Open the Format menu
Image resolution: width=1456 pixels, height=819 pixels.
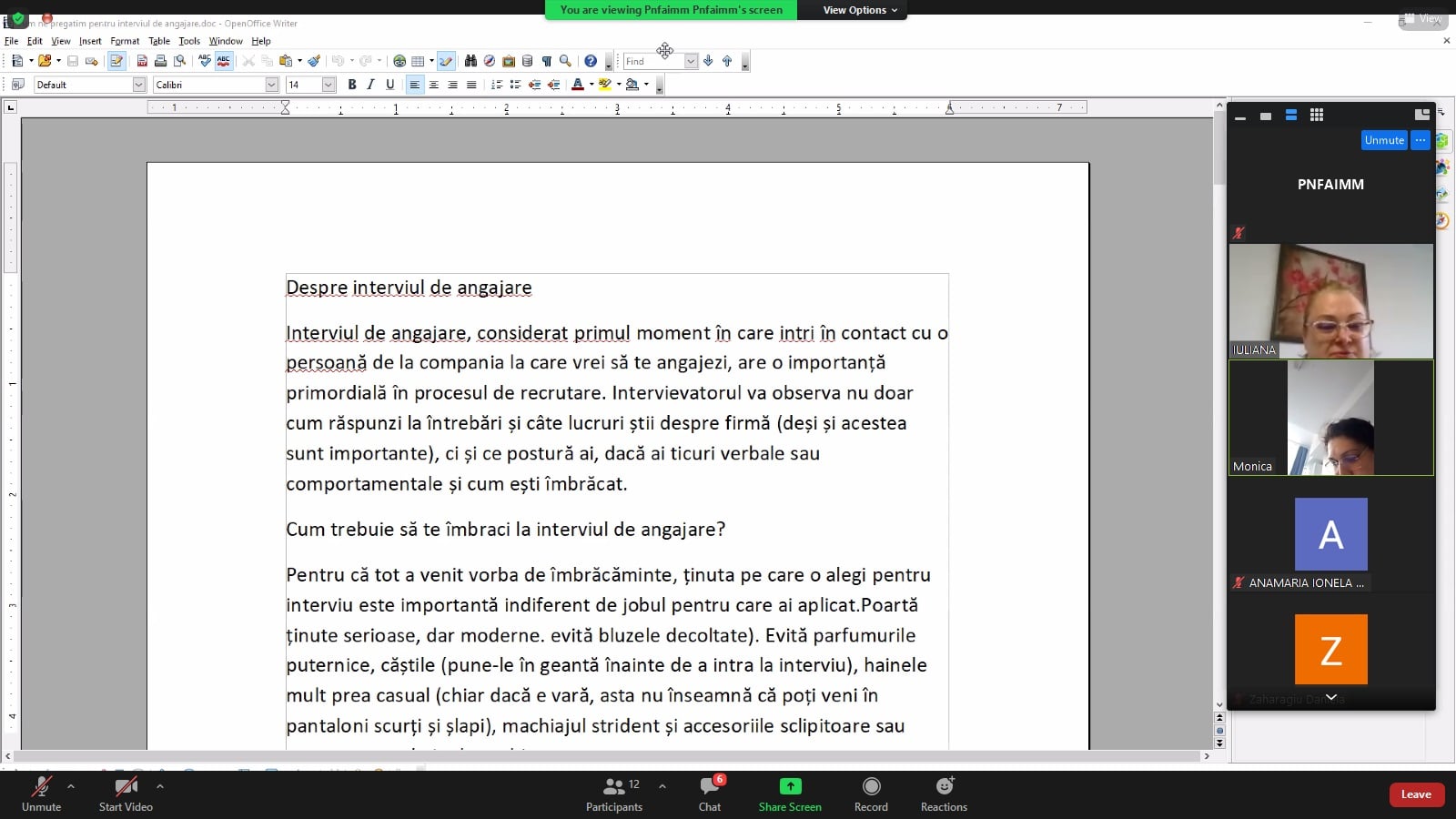[125, 41]
